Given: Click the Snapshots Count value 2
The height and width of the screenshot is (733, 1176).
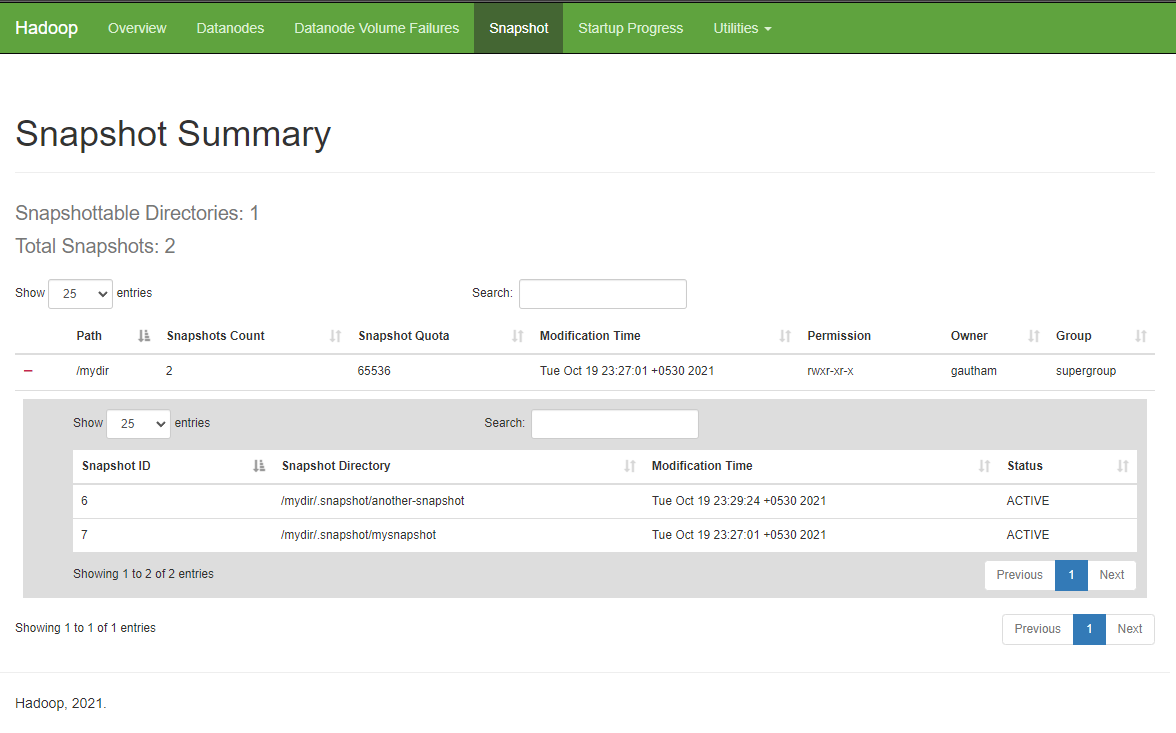Looking at the screenshot, I should click(x=170, y=371).
